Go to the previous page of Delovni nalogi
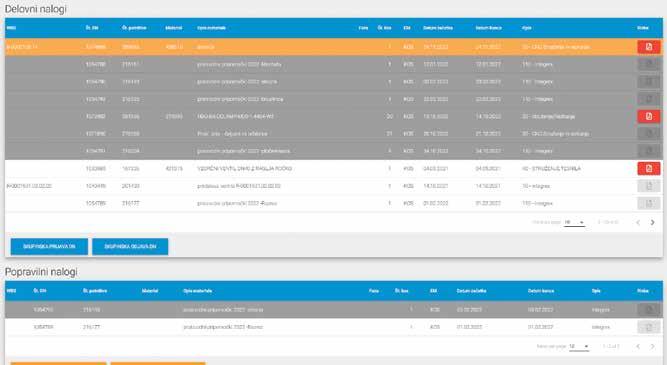Viewport: 667px width, 365px height. click(638, 222)
